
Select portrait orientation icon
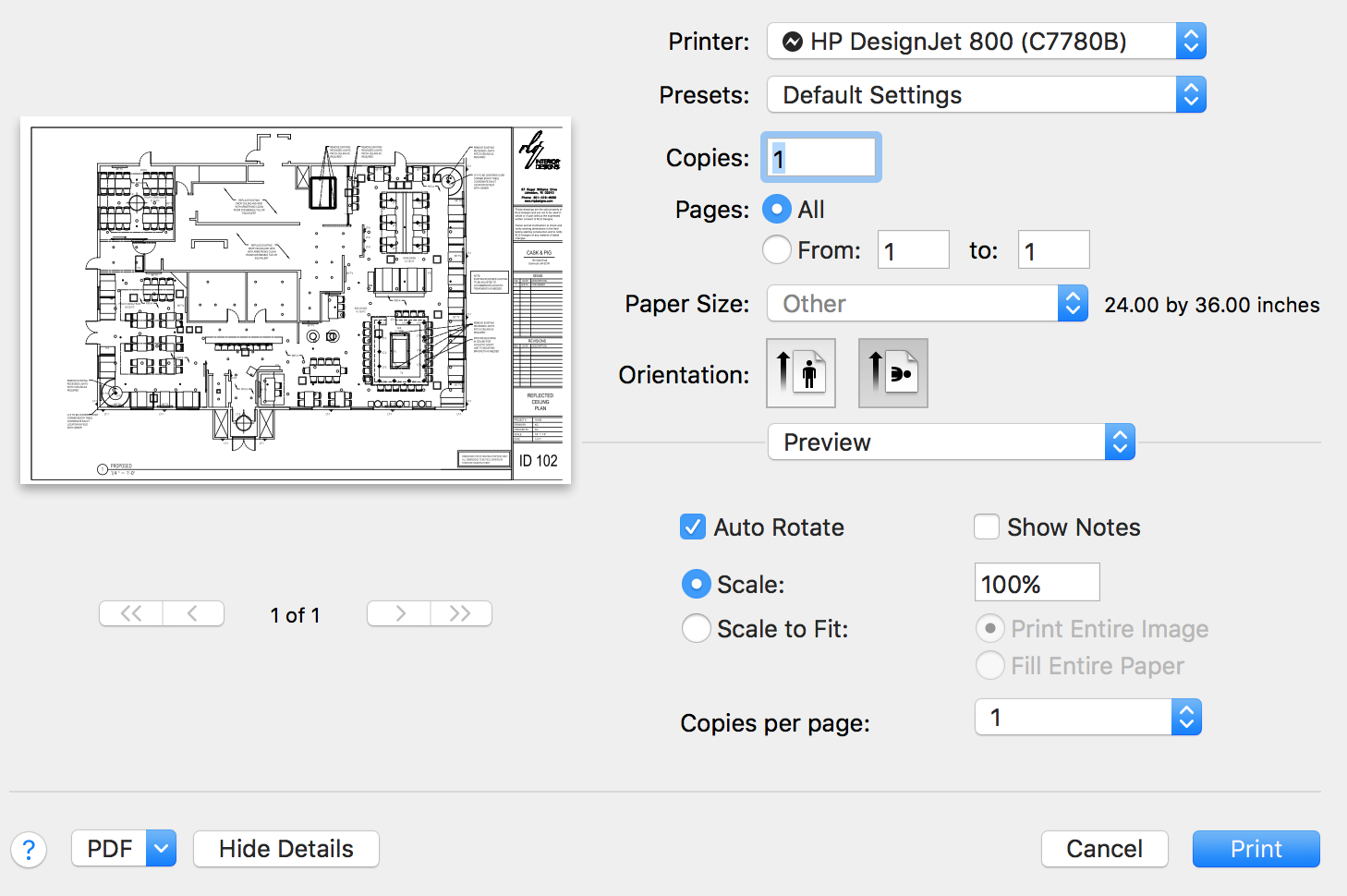(x=801, y=373)
